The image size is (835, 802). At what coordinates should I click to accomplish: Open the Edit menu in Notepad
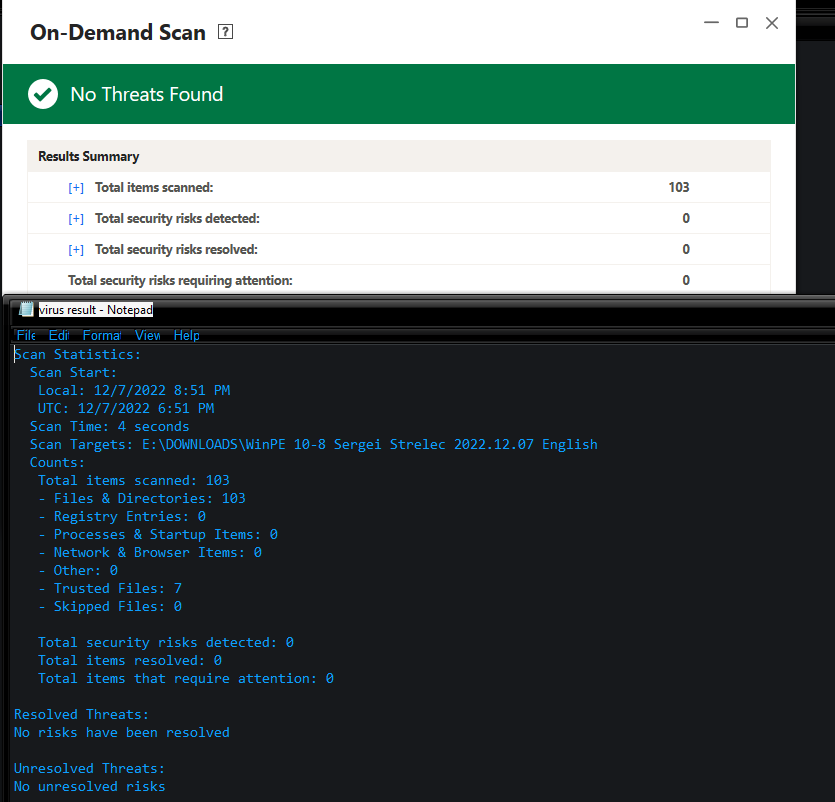pyautogui.click(x=59, y=335)
